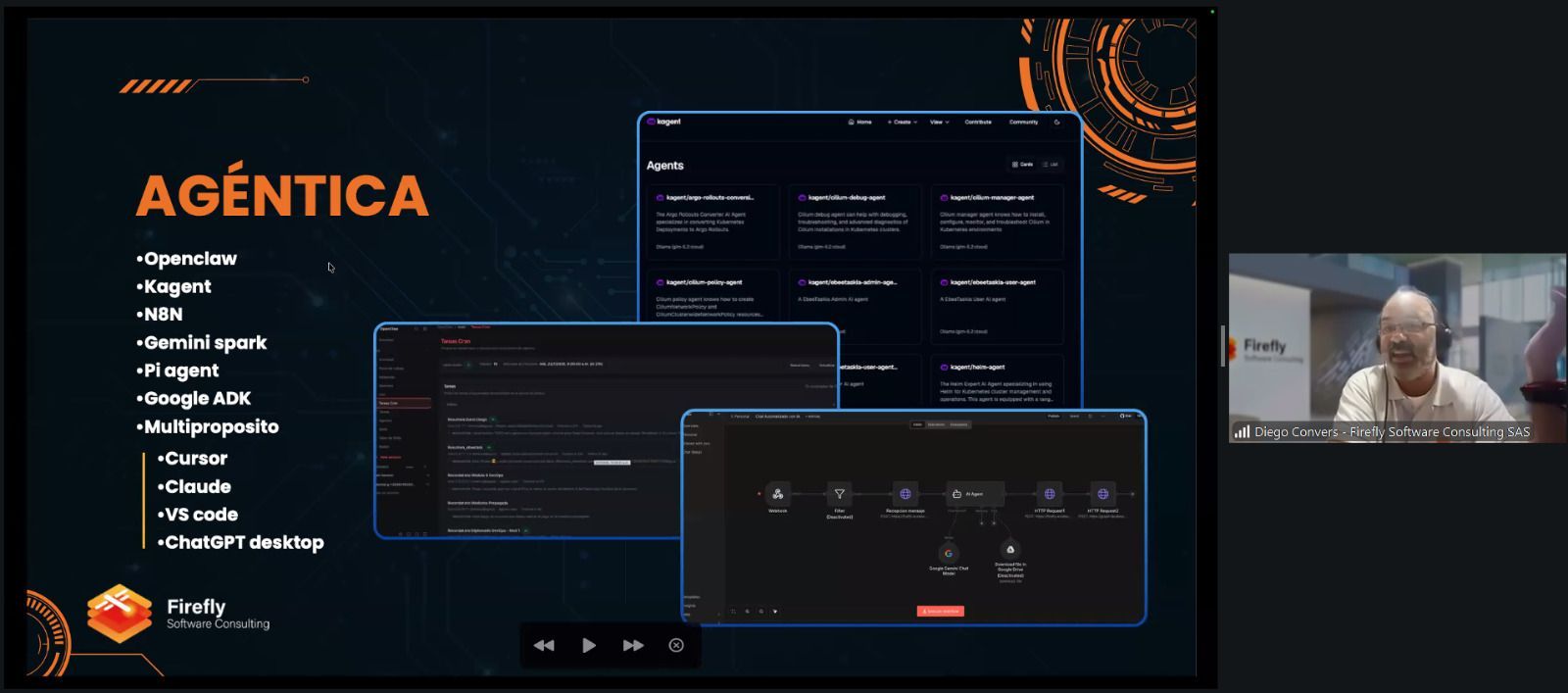This screenshot has width=1568, height=693.
Task: Click the Pi agent bullet on the slide
Action: click(177, 371)
